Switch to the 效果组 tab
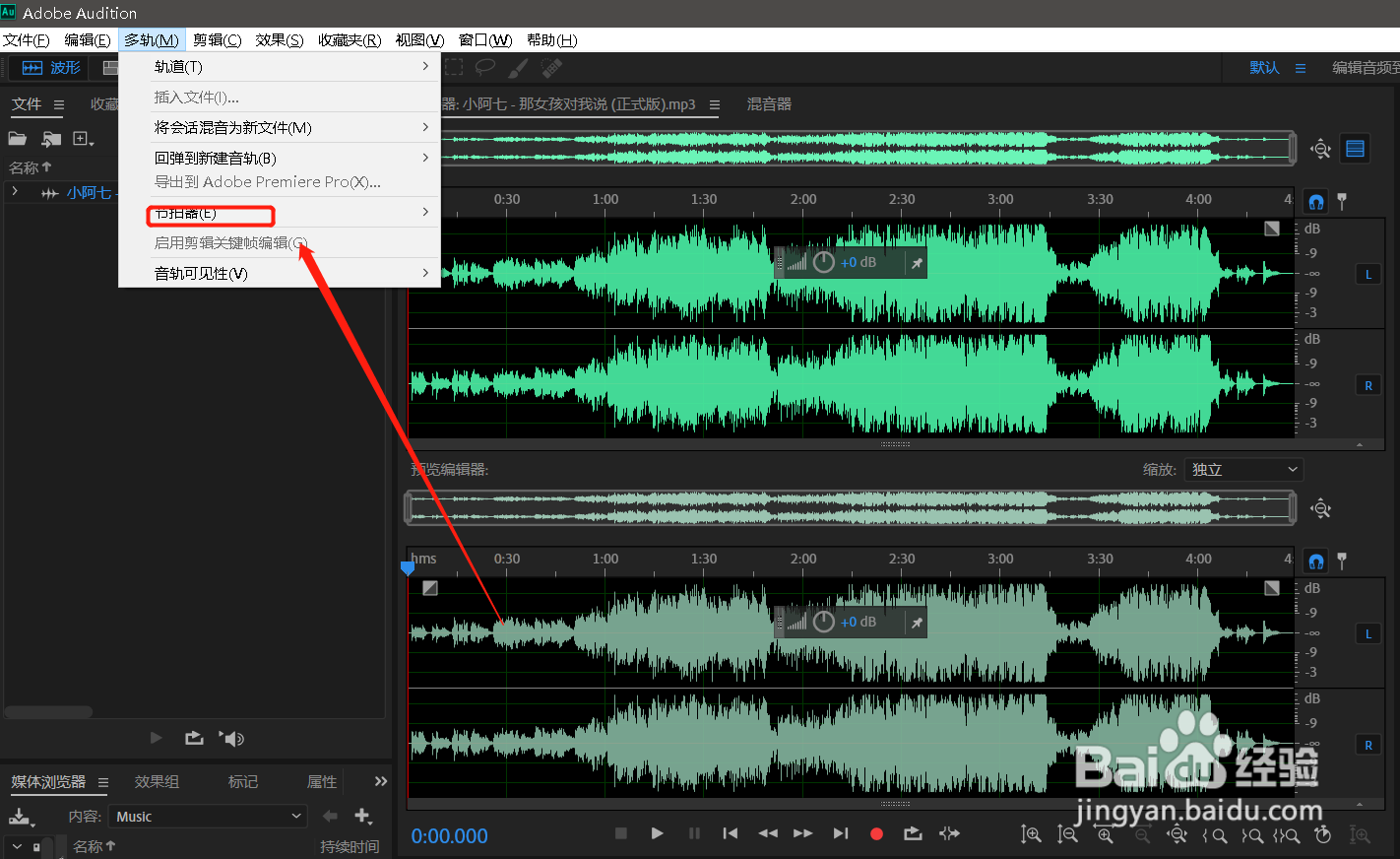1400x859 pixels. (157, 781)
